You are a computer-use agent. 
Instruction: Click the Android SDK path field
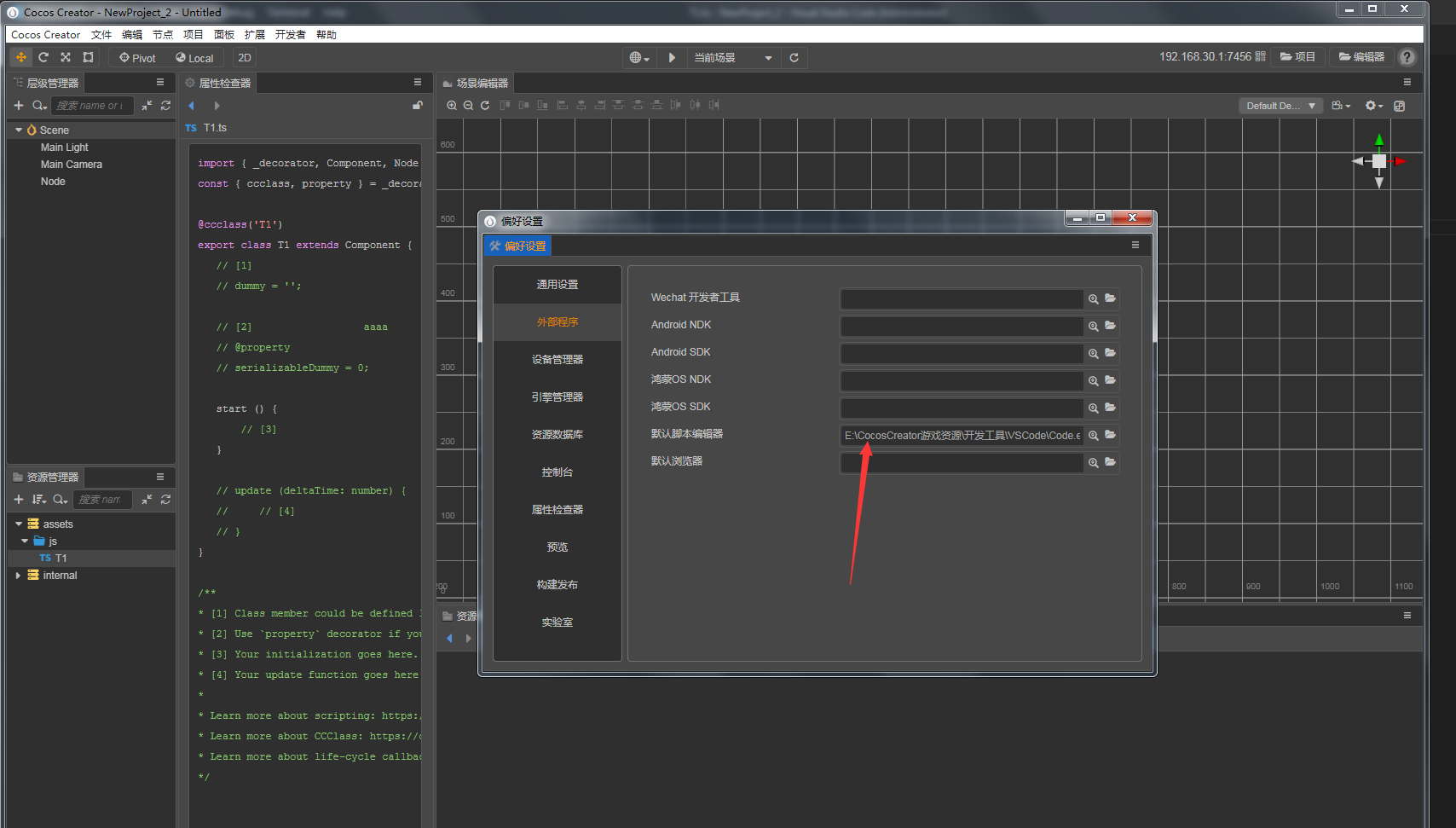click(x=962, y=353)
